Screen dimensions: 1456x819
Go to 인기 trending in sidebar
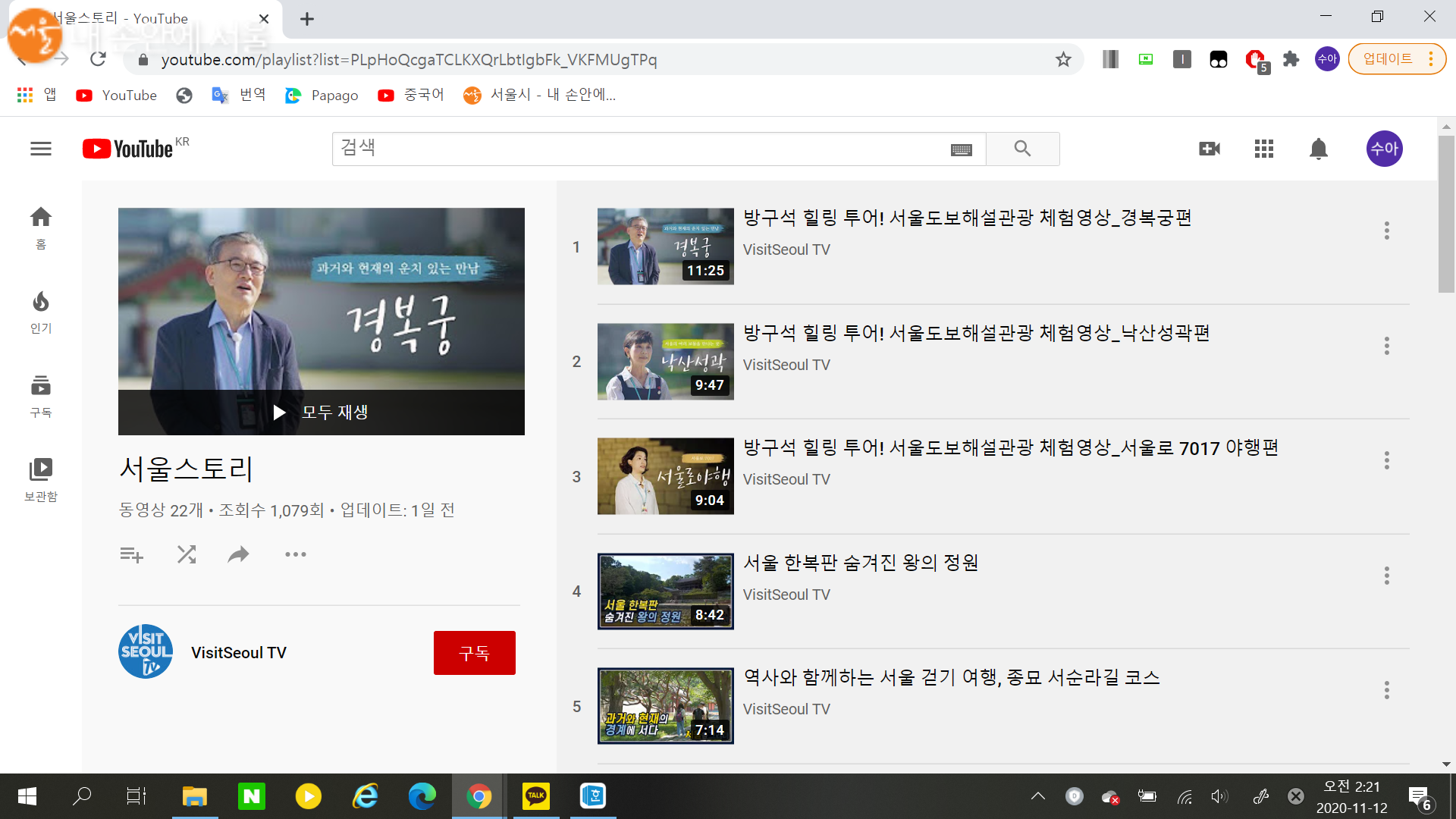click(x=41, y=312)
